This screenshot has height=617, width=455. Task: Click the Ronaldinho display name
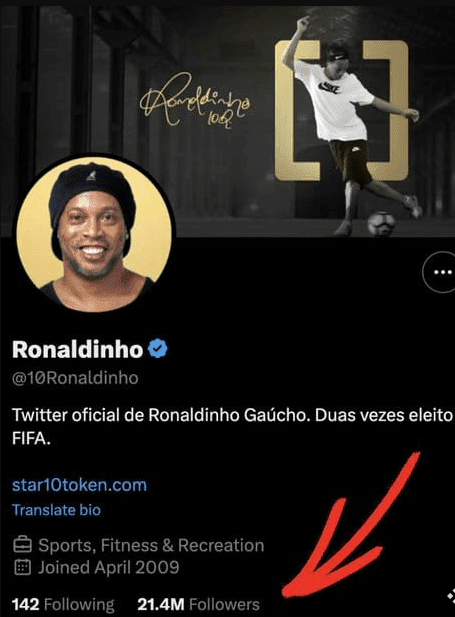tap(78, 349)
